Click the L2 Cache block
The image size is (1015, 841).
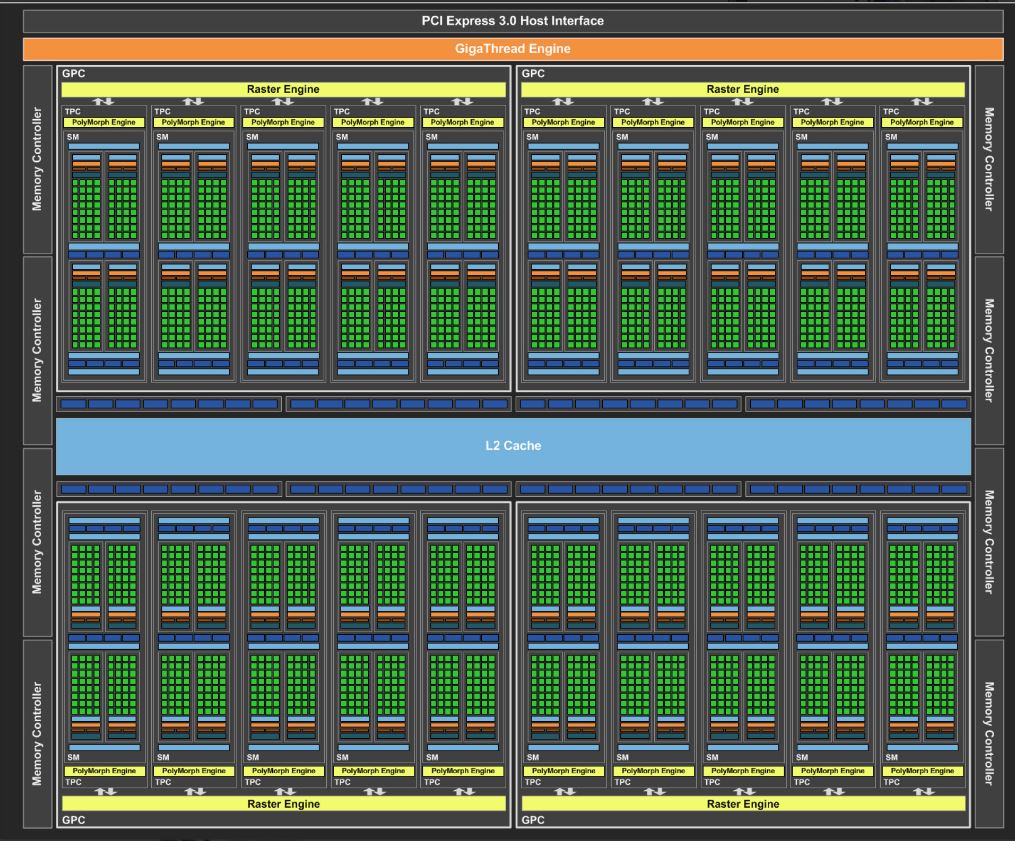coord(514,446)
